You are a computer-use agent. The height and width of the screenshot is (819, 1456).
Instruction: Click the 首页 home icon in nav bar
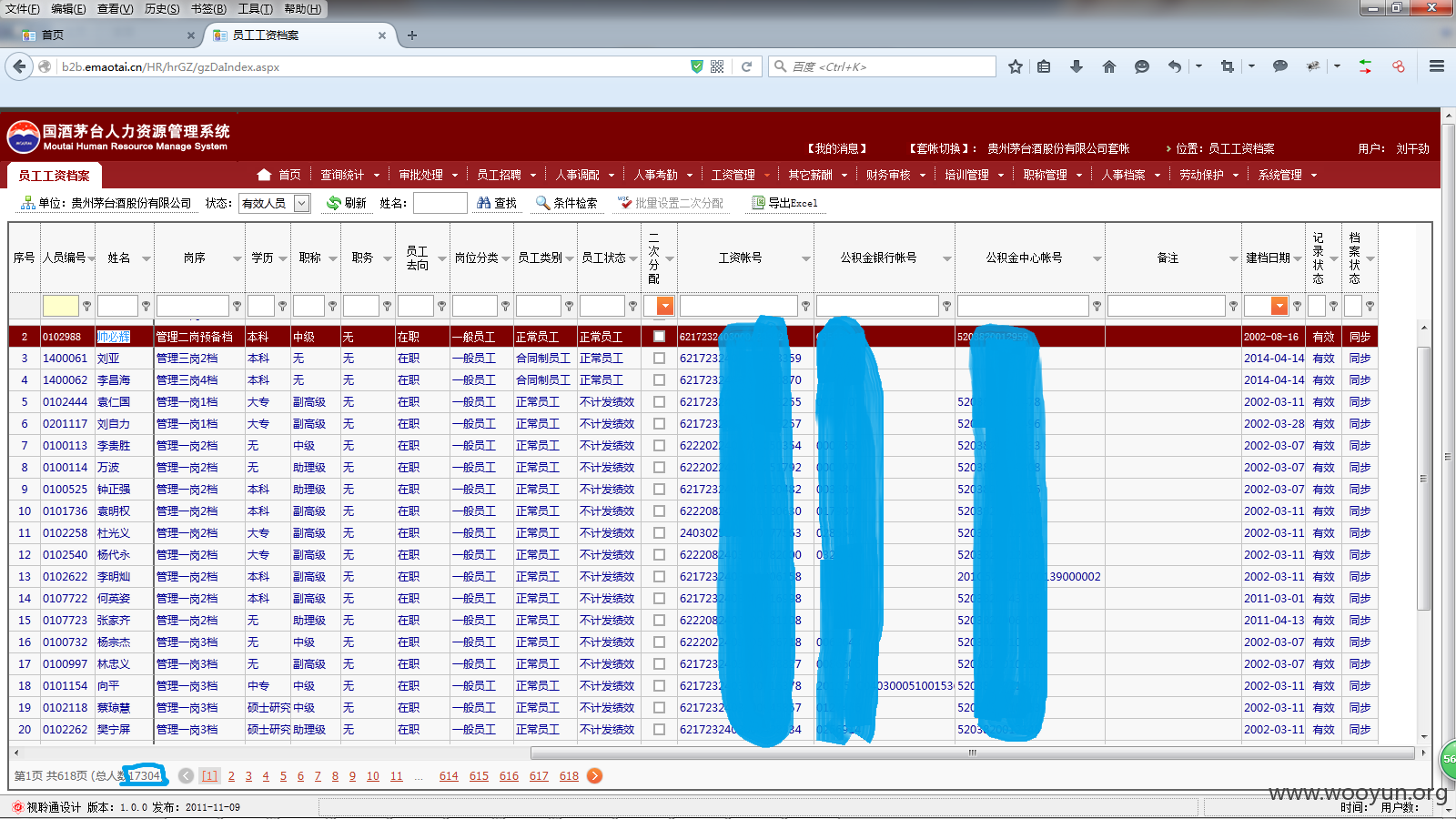click(265, 175)
